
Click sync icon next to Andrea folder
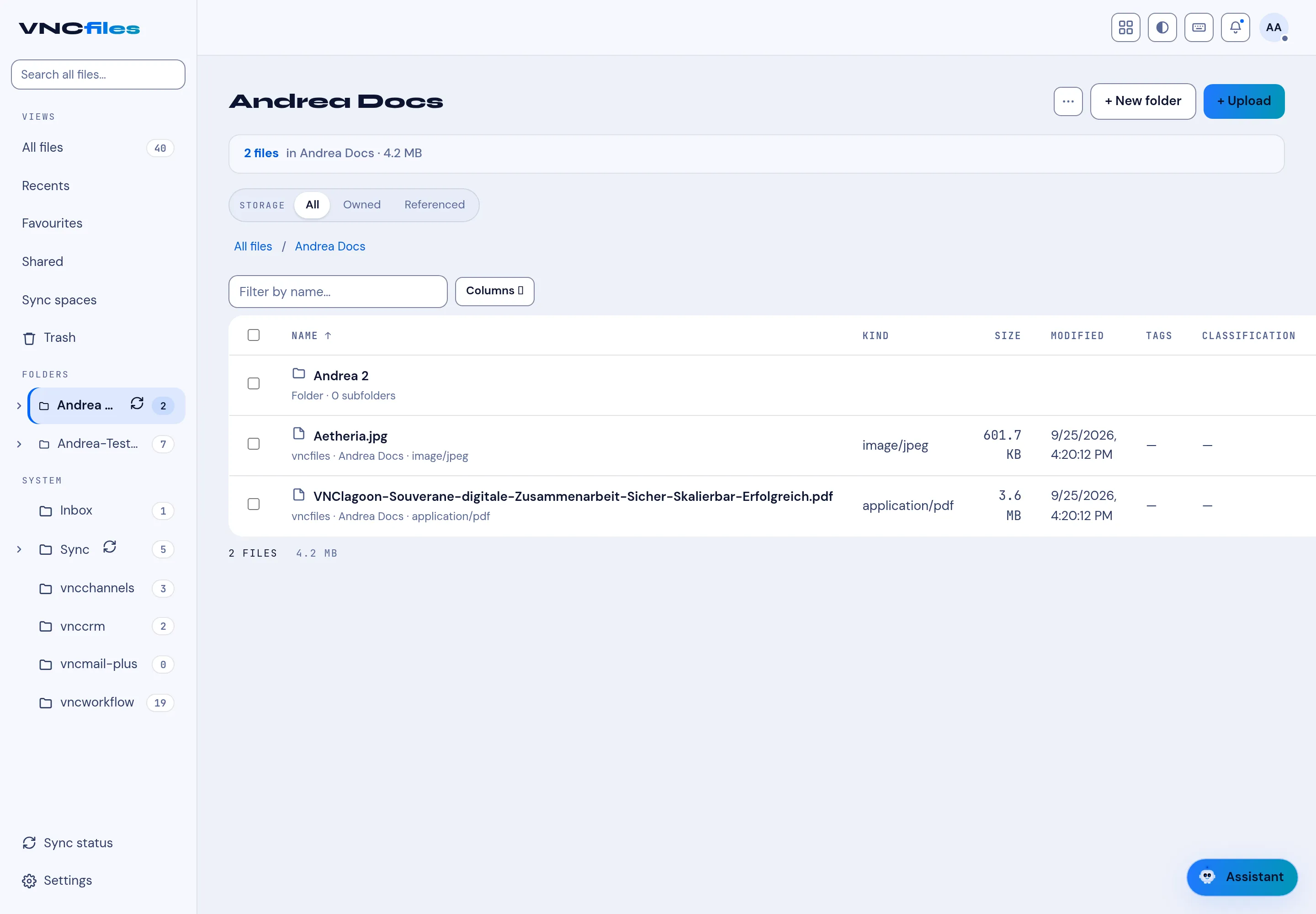point(137,404)
